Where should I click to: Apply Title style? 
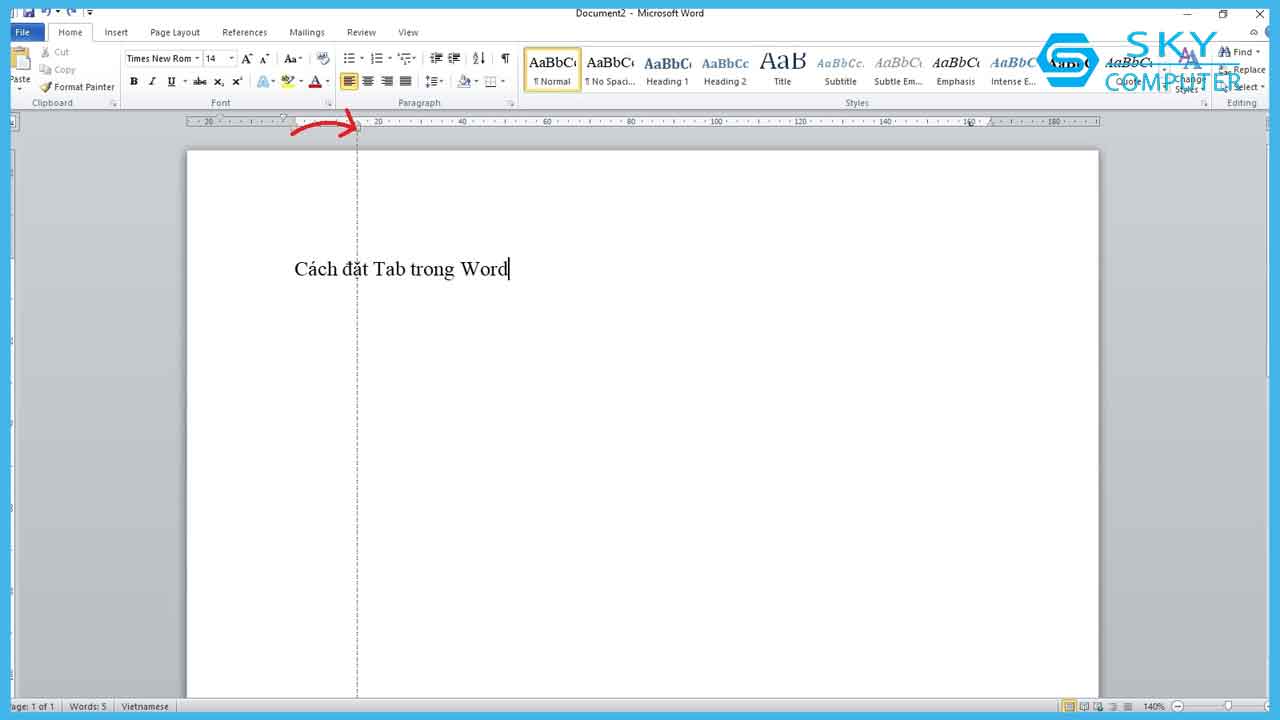(x=782, y=70)
